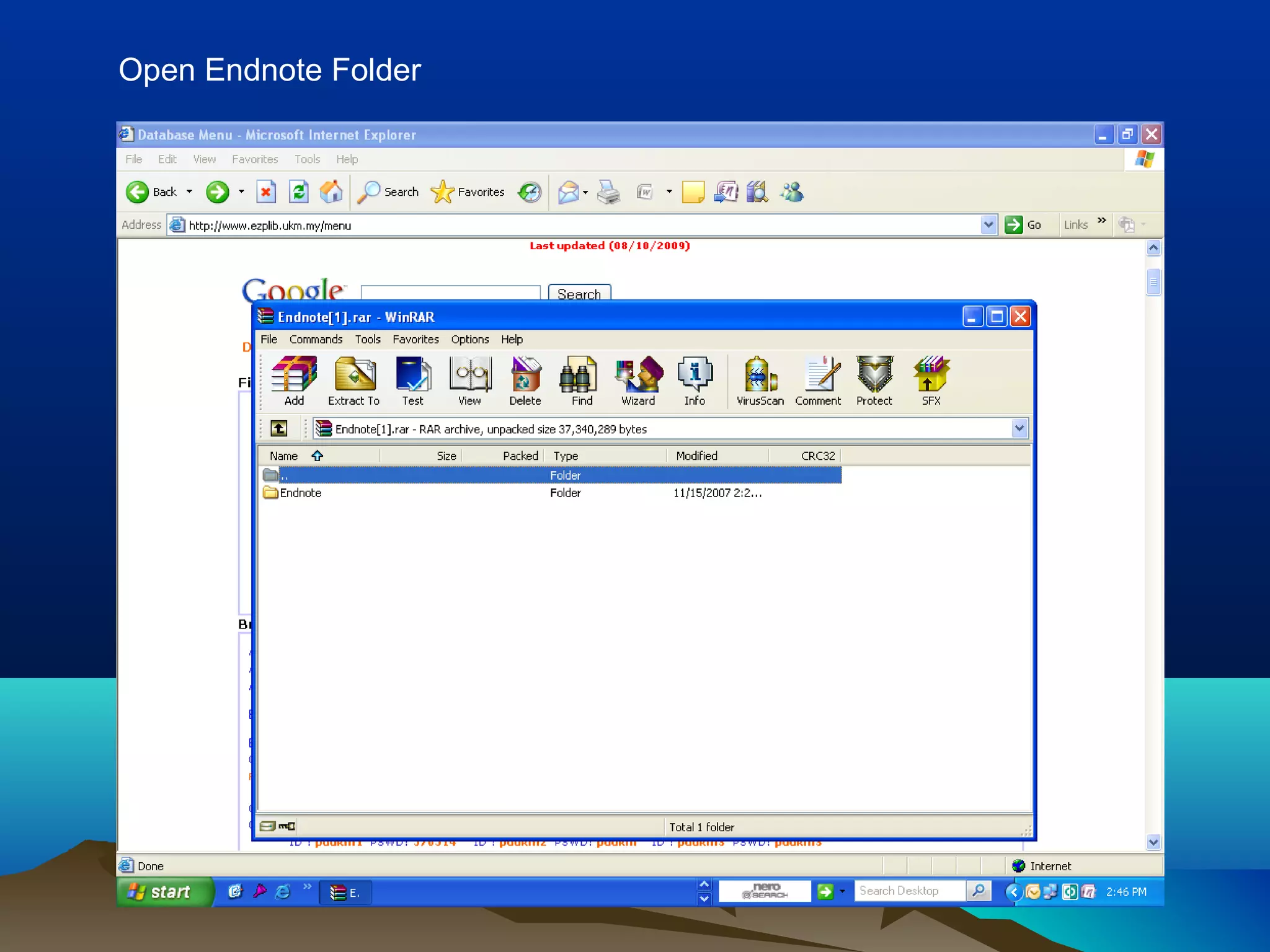1270x952 pixels.
Task: Click the Mail icon in IE toolbar
Action: tap(568, 192)
